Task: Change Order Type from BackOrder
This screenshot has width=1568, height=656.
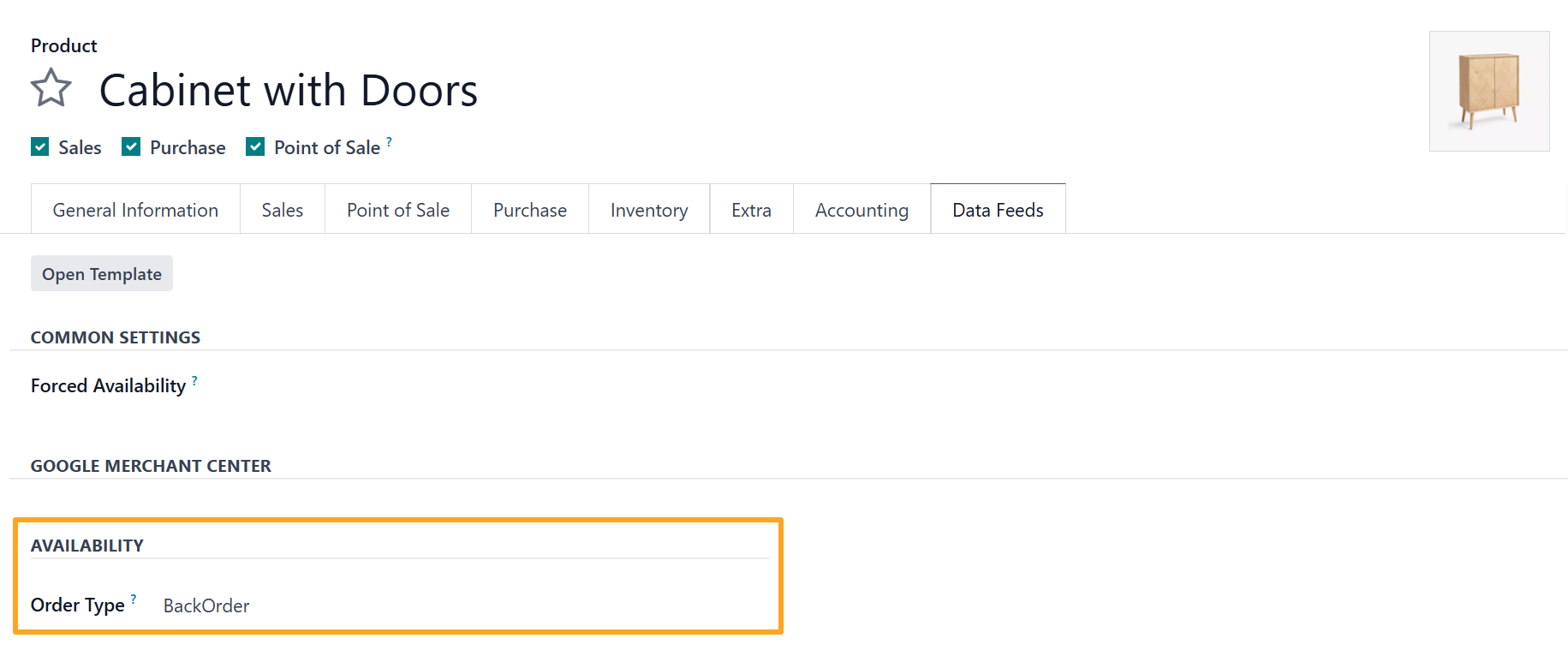Action: click(206, 605)
